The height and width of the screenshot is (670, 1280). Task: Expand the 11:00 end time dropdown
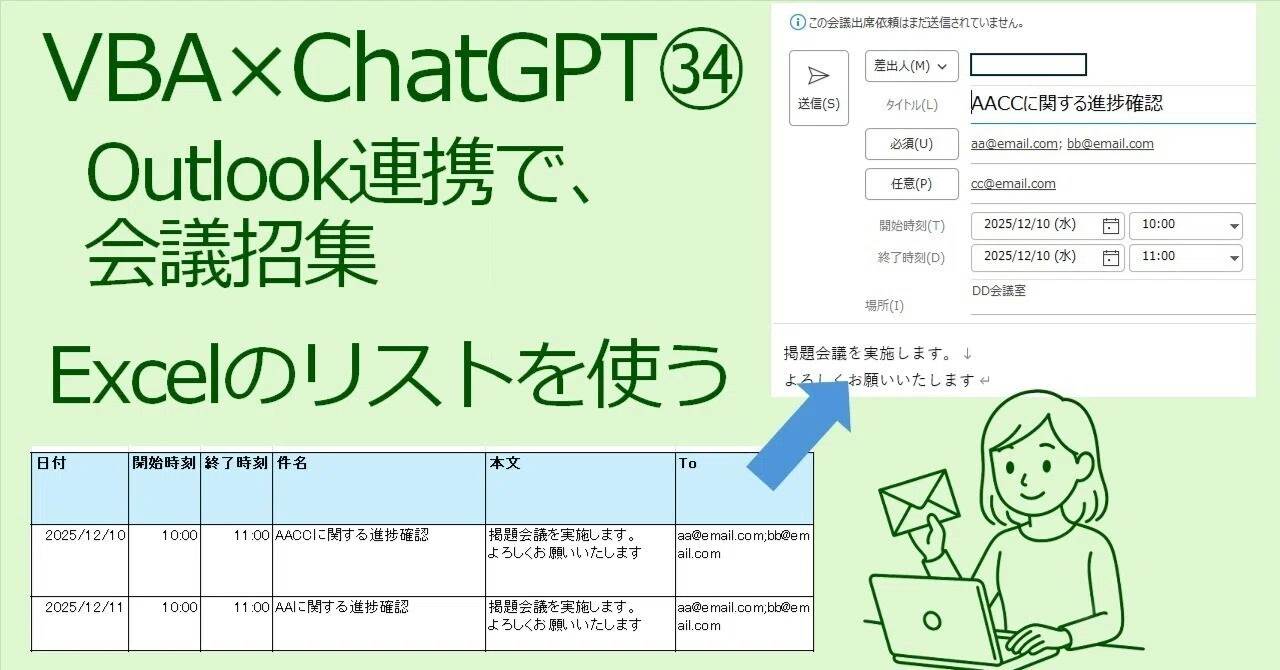point(1234,258)
